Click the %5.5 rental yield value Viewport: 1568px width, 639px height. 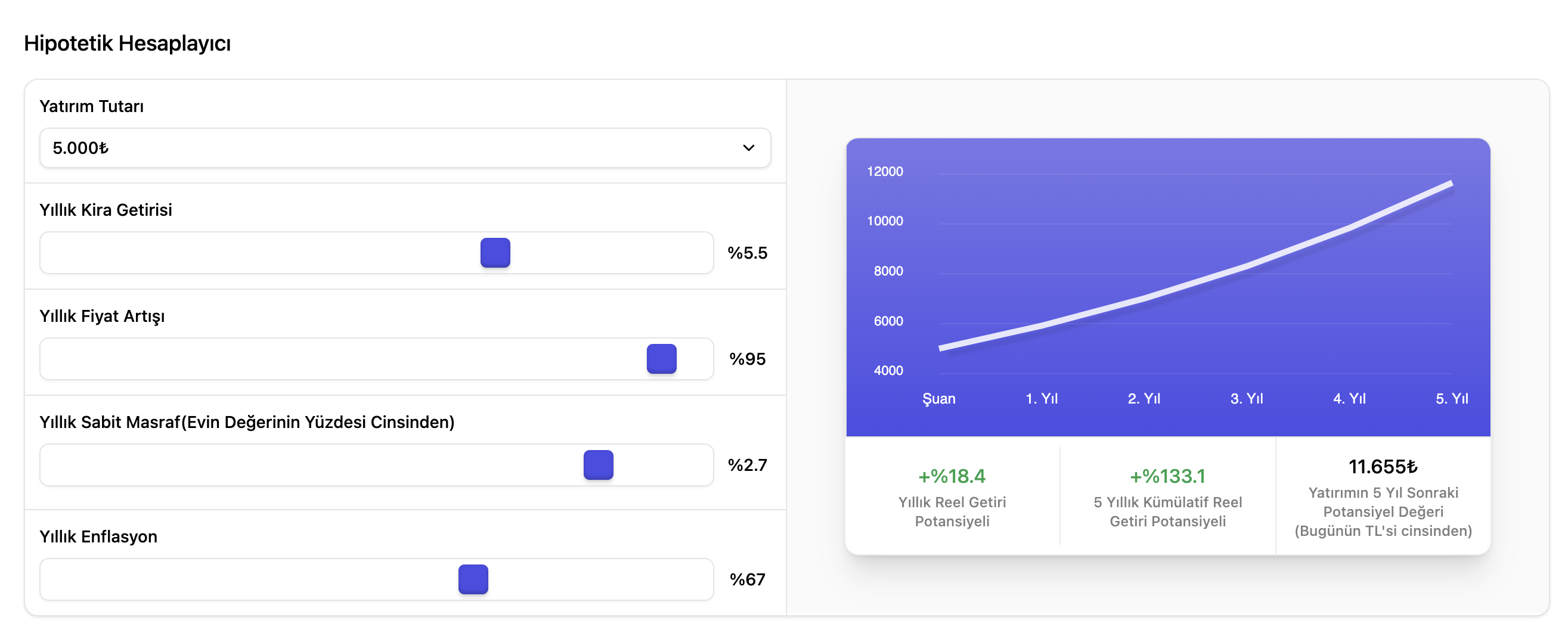coord(747,253)
